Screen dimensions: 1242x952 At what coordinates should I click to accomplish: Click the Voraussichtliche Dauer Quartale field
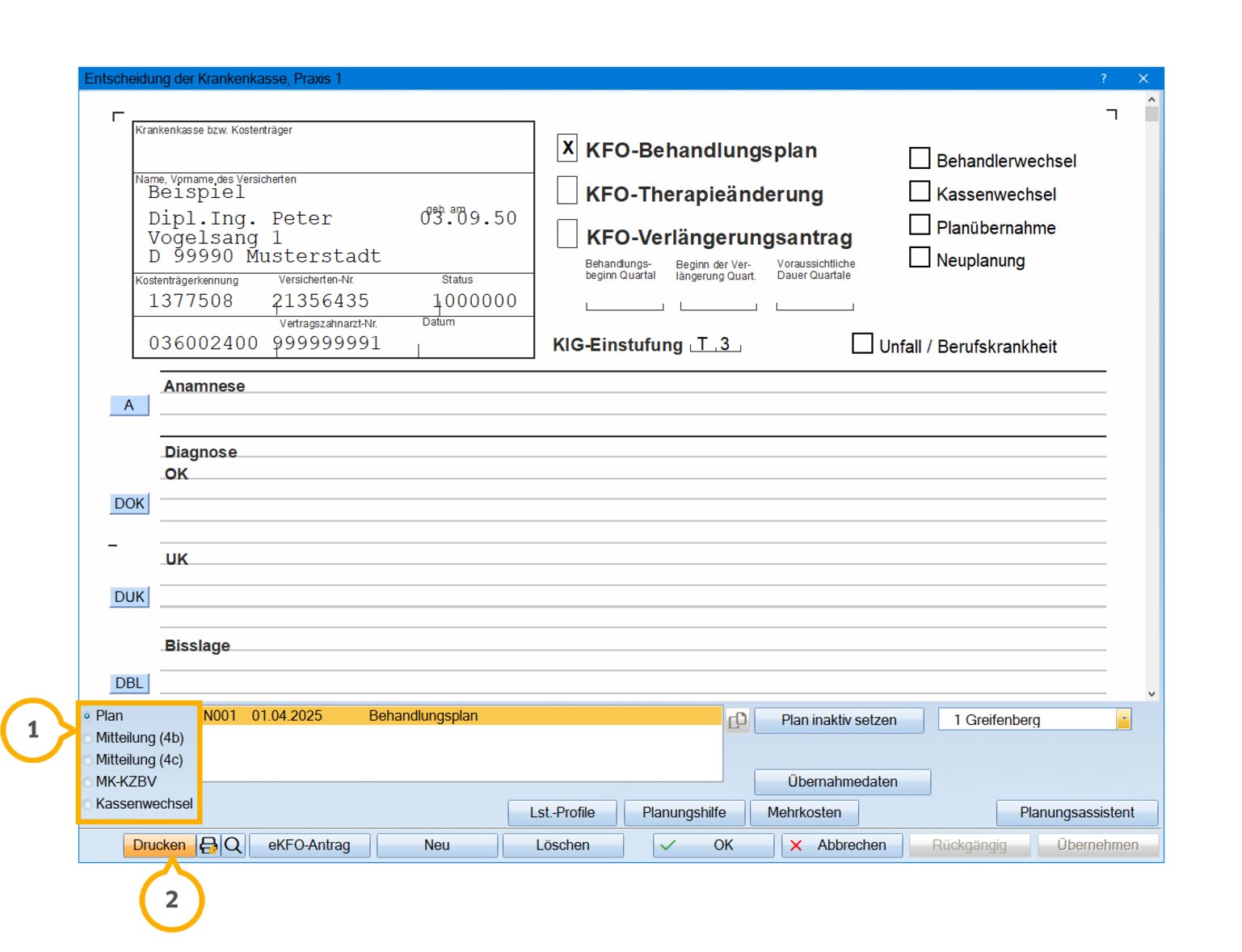815,300
